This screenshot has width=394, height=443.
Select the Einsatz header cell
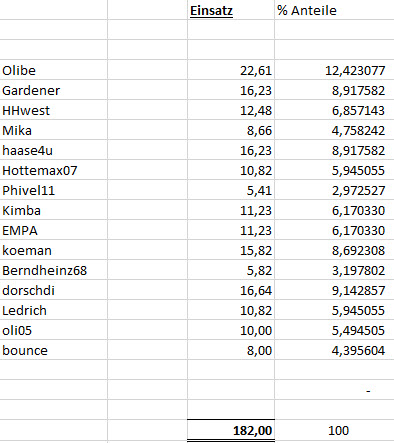coord(231,10)
